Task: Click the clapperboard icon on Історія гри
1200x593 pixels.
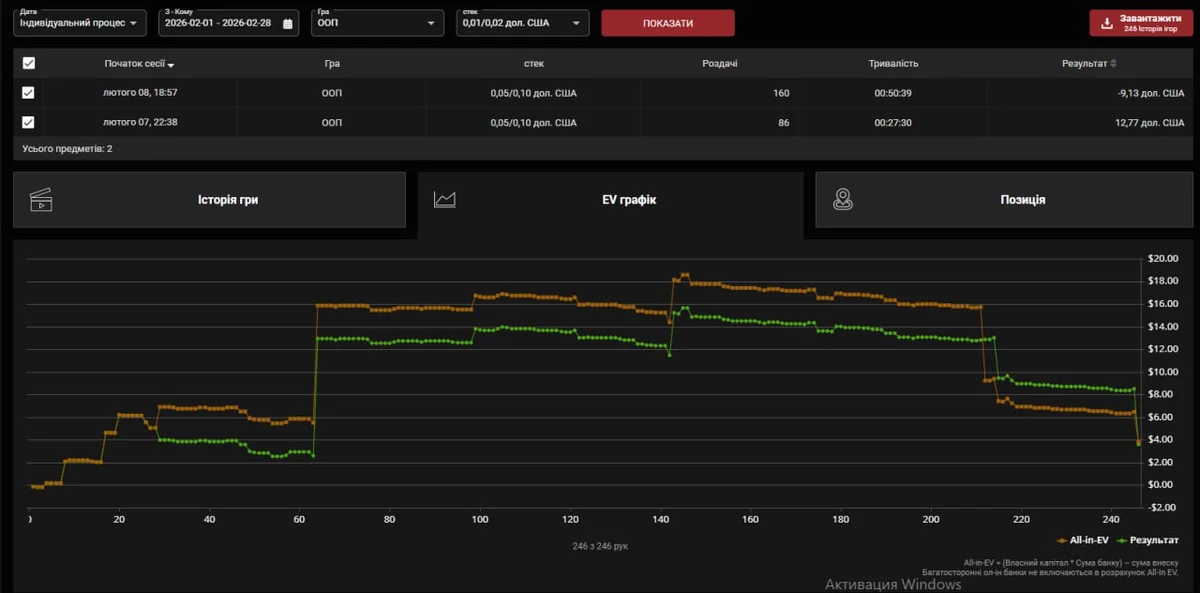Action: pyautogui.click(x=41, y=200)
